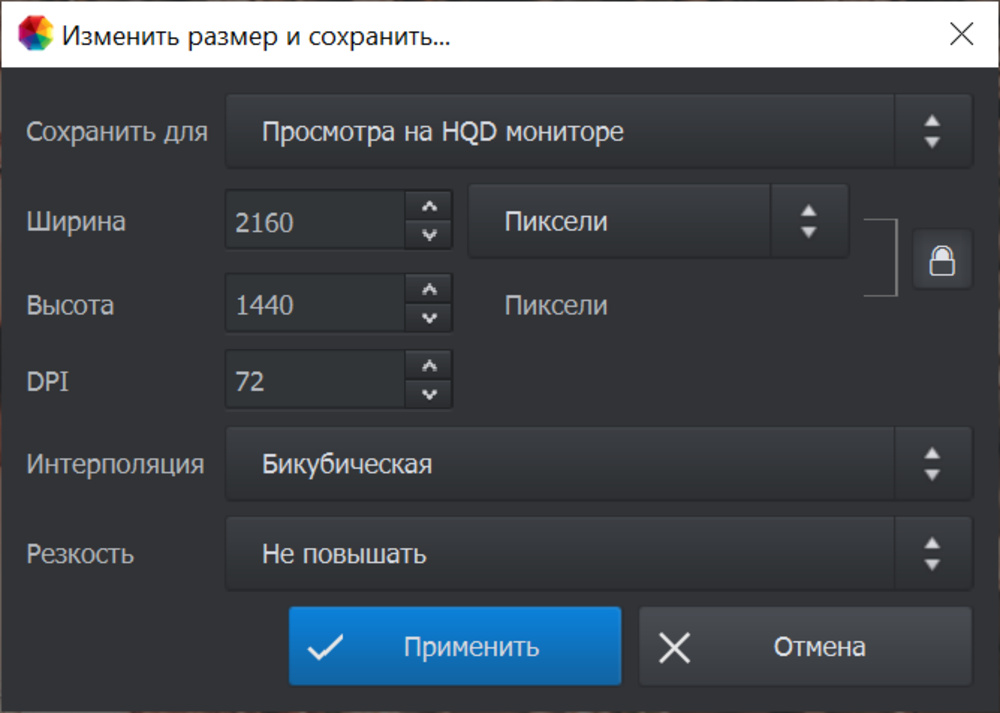
Task: Decrease Ширина with the down stepper arrow
Action: tap(430, 234)
